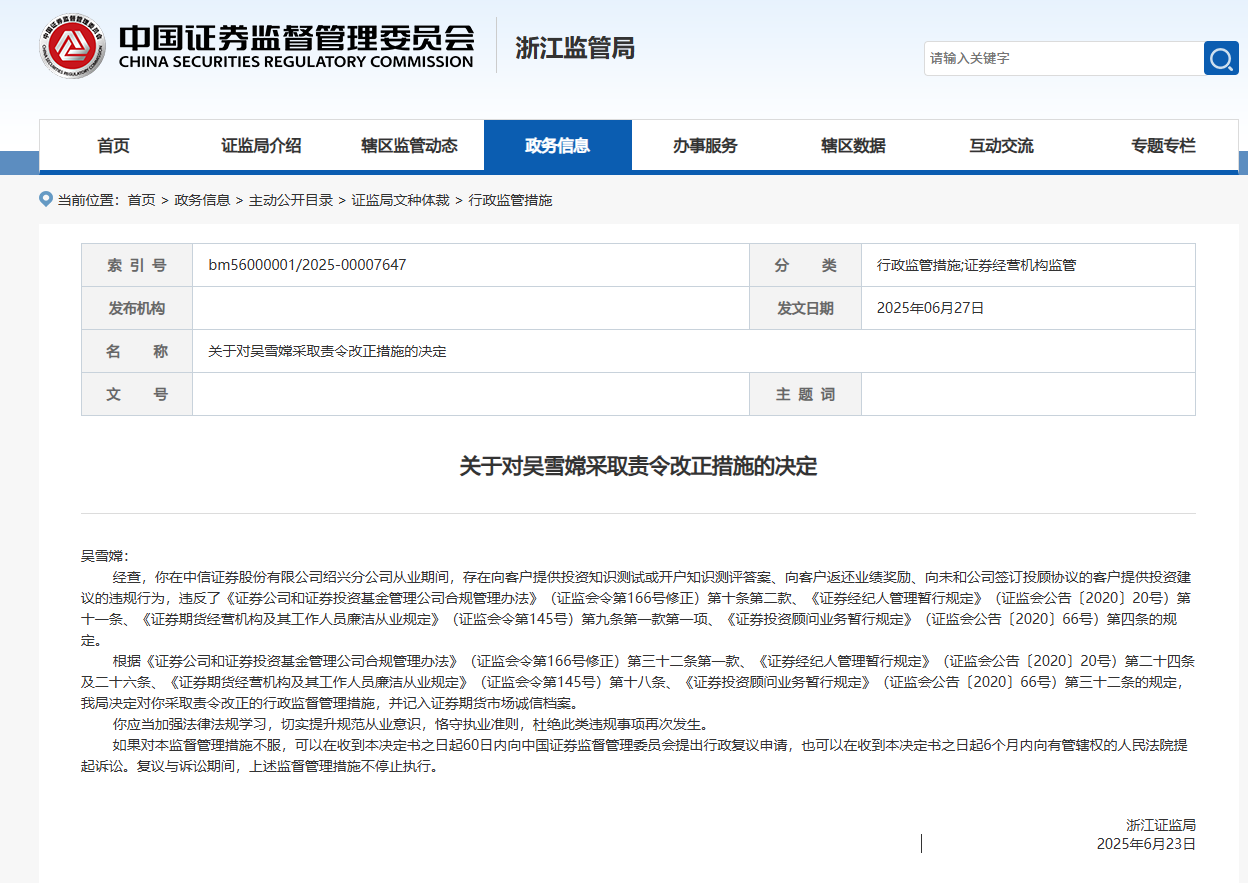Click the date 2025年06月27日 in the table
Viewport: 1248px width, 883px height.
pos(930,308)
